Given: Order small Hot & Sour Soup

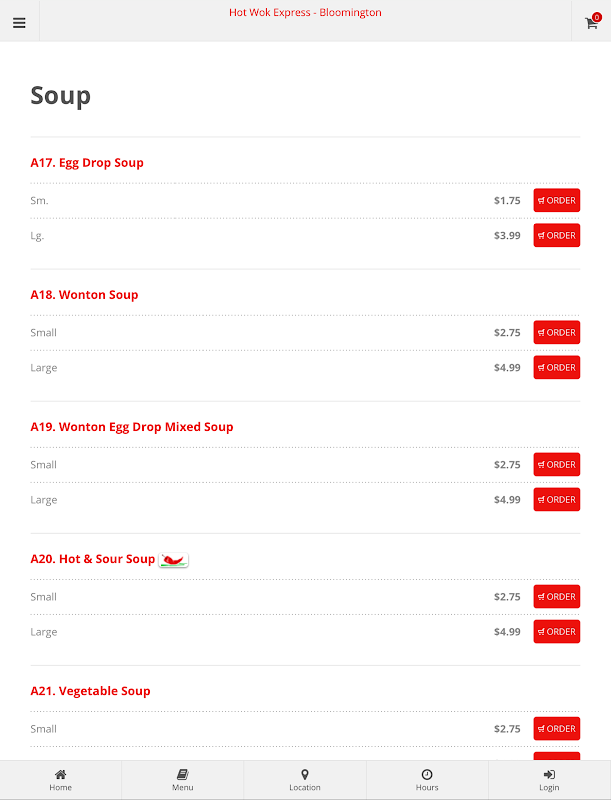Looking at the screenshot, I should click(556, 596).
